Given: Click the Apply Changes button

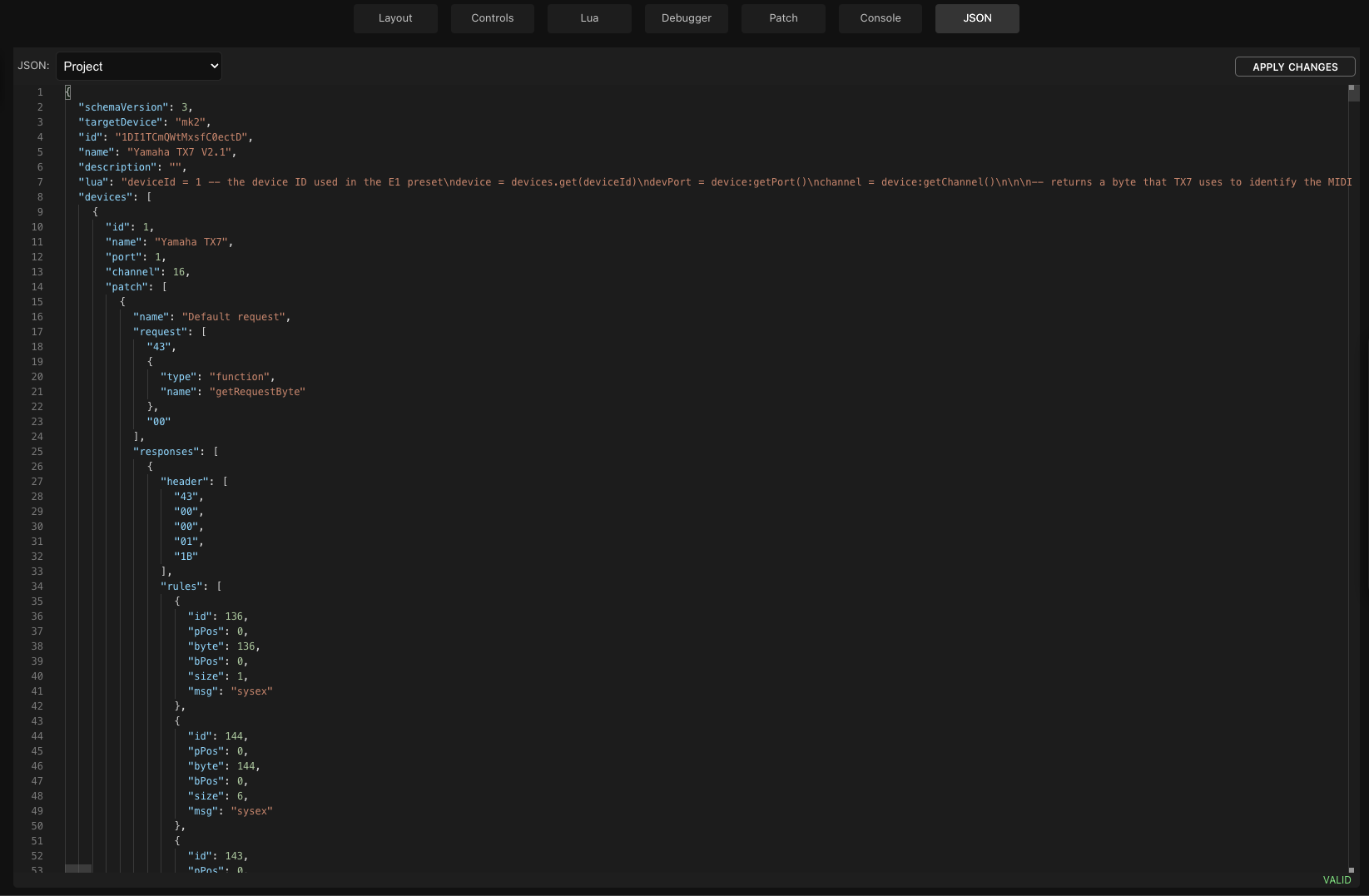Looking at the screenshot, I should (x=1295, y=67).
